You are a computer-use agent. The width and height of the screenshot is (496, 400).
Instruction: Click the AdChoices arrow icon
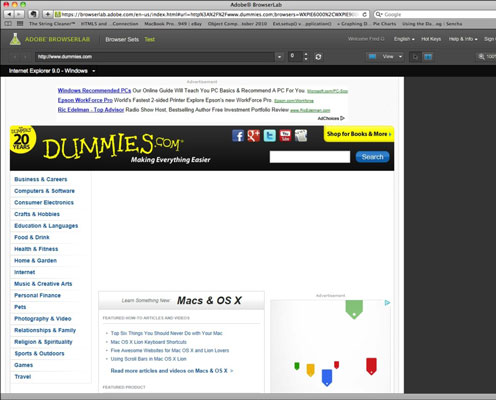pyautogui.click(x=342, y=118)
